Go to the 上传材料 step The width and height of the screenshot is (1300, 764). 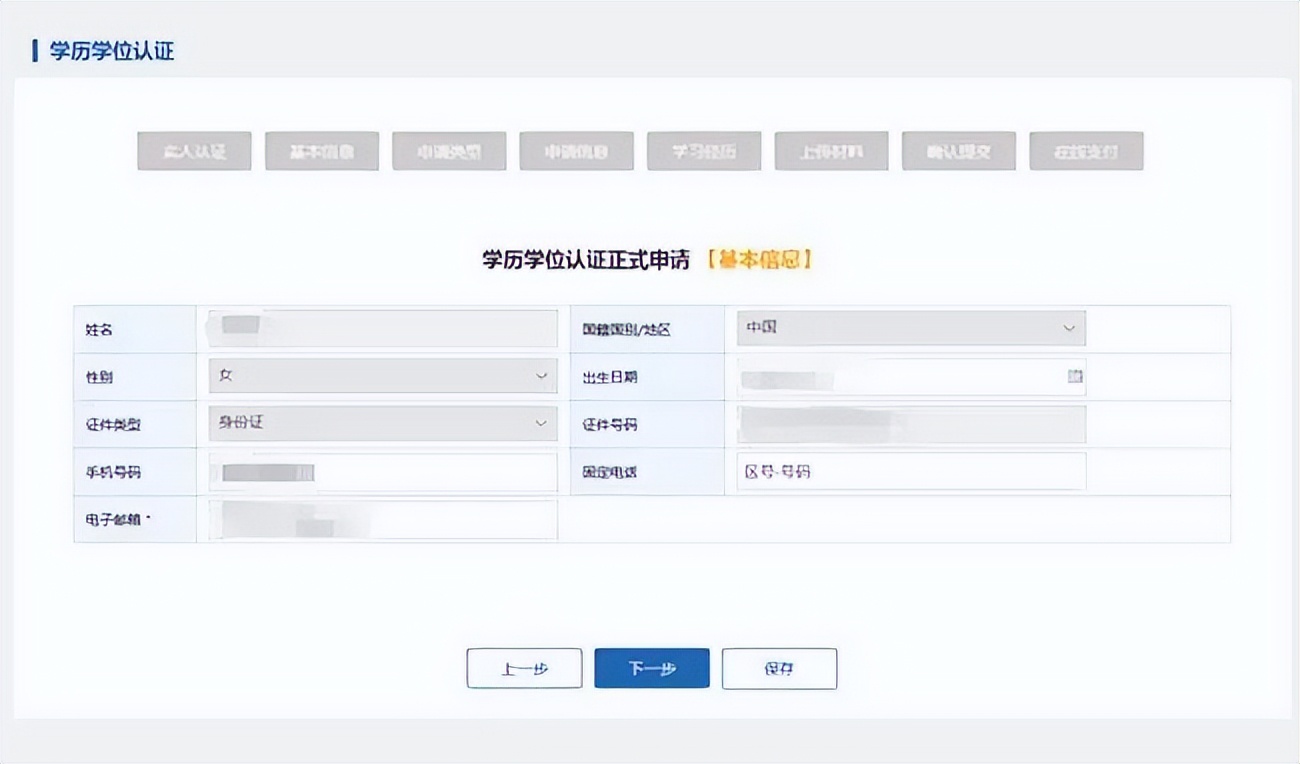click(x=831, y=151)
